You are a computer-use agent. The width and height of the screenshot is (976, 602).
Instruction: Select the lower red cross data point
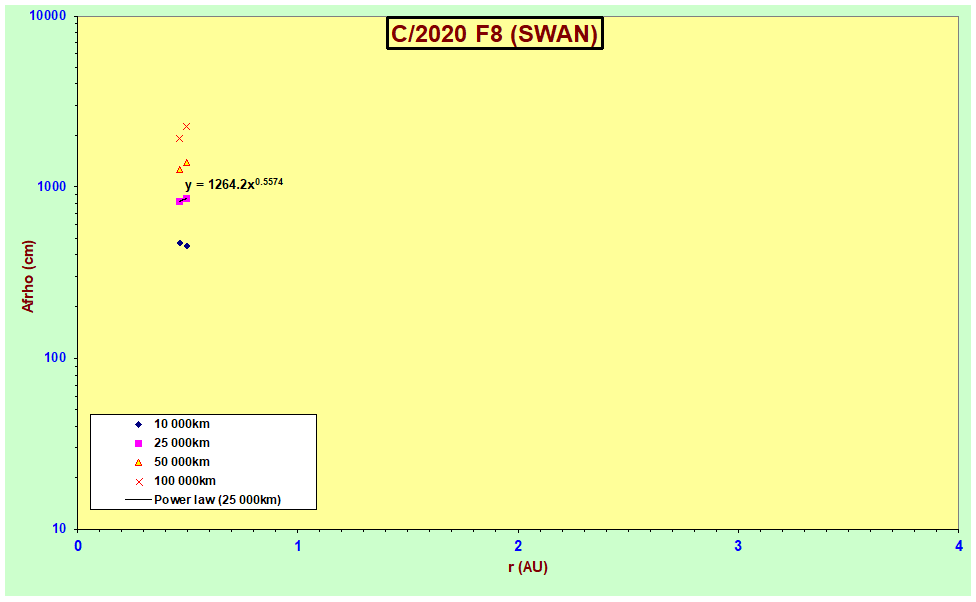point(179,139)
